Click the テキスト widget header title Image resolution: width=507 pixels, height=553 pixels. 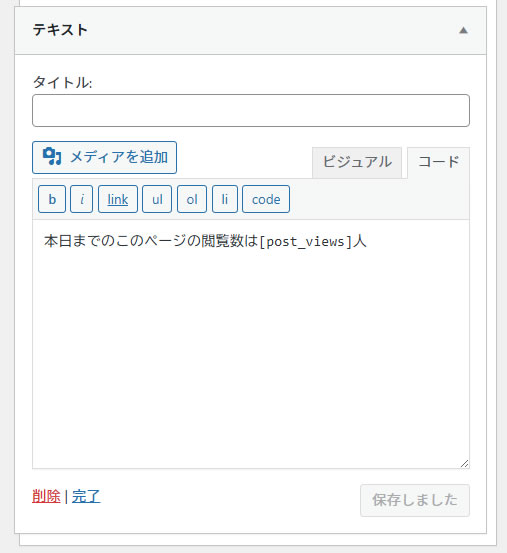tap(60, 30)
